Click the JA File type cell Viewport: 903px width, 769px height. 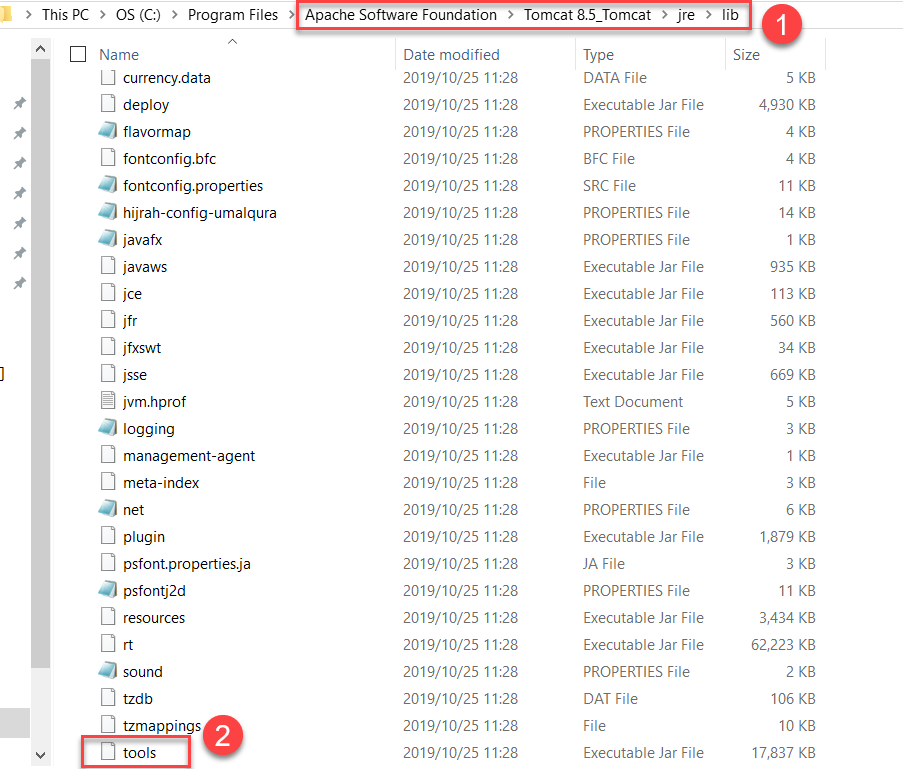click(604, 563)
